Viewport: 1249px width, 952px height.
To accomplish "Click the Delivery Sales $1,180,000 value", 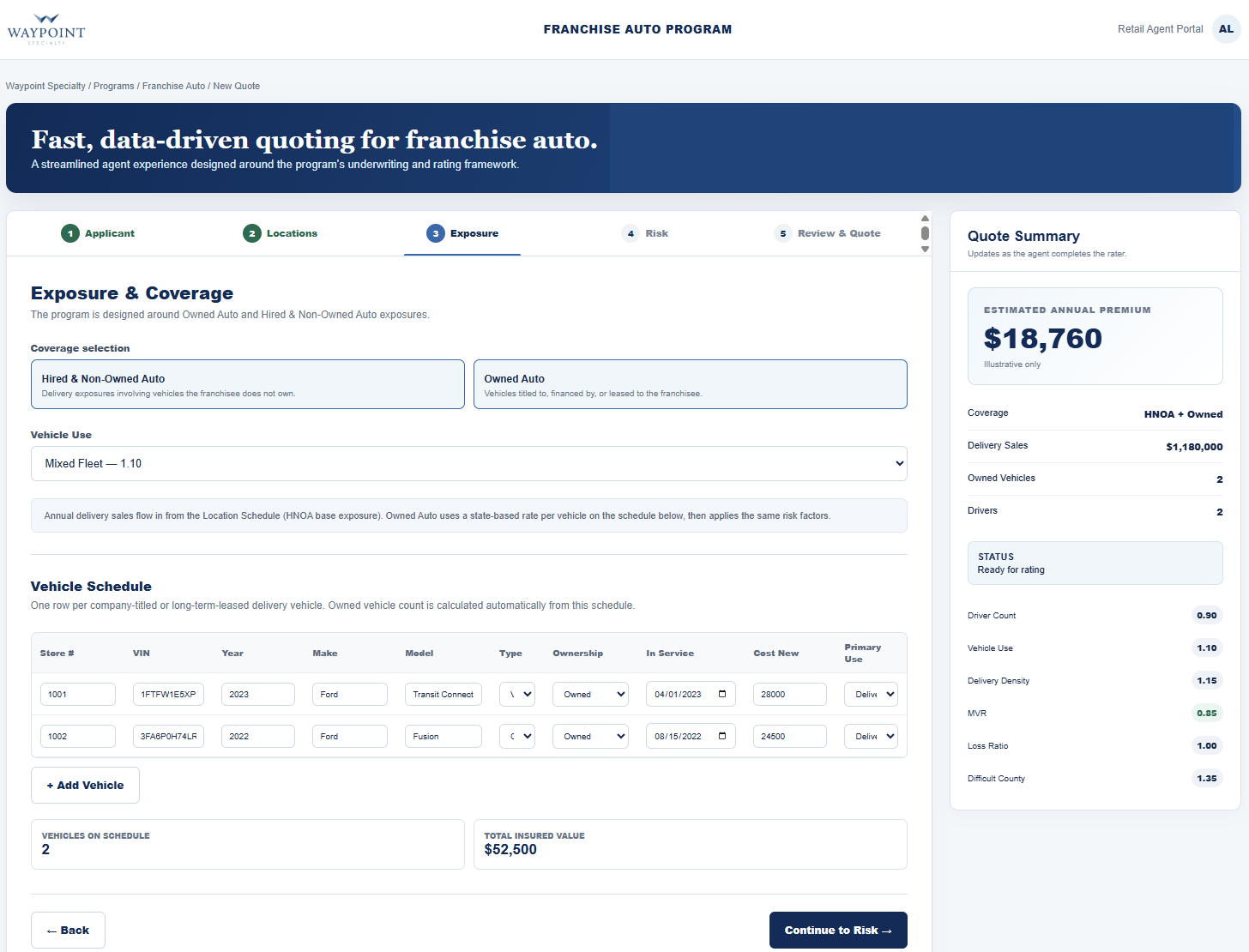I will pyautogui.click(x=1194, y=447).
